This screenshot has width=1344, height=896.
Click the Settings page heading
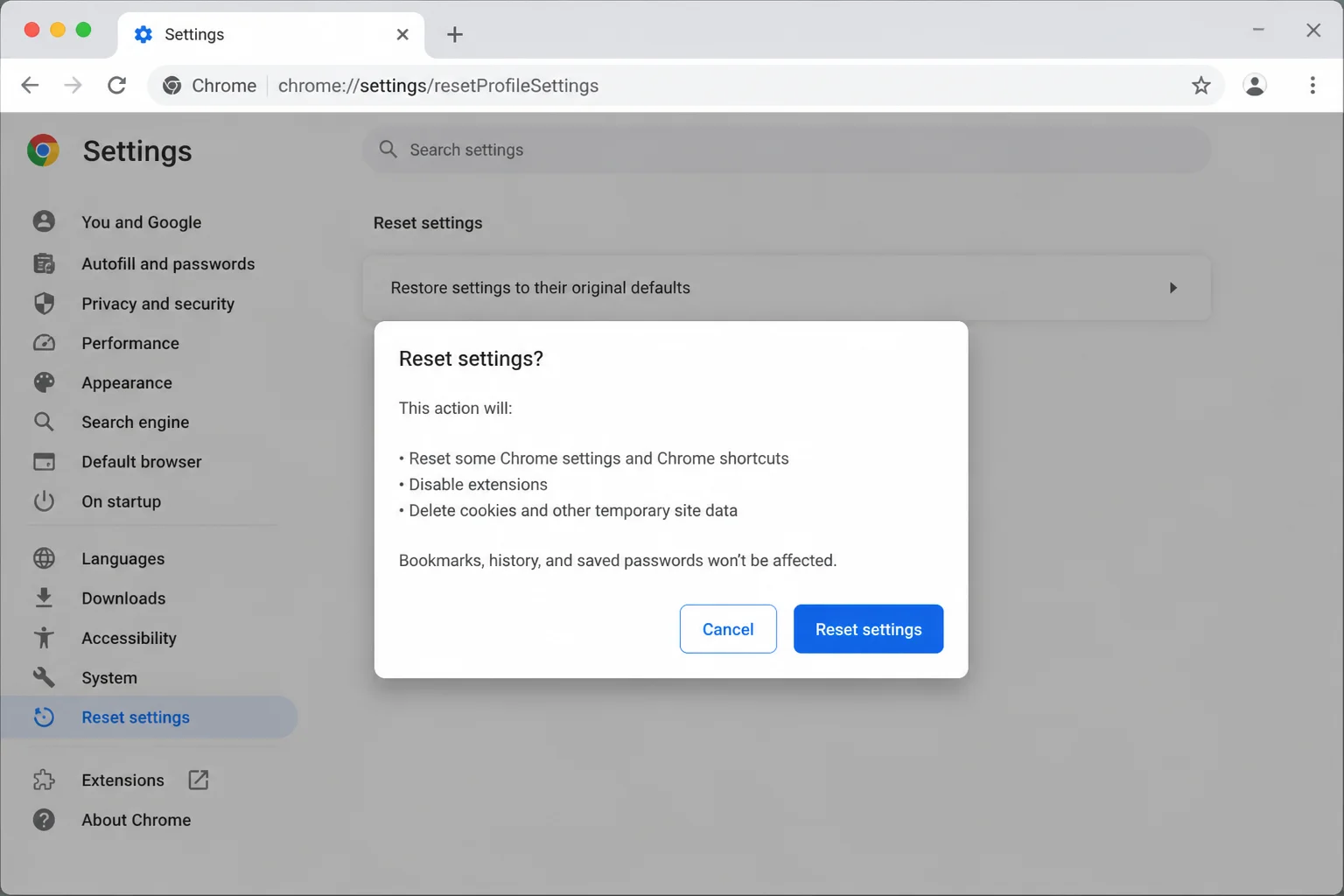(x=137, y=150)
